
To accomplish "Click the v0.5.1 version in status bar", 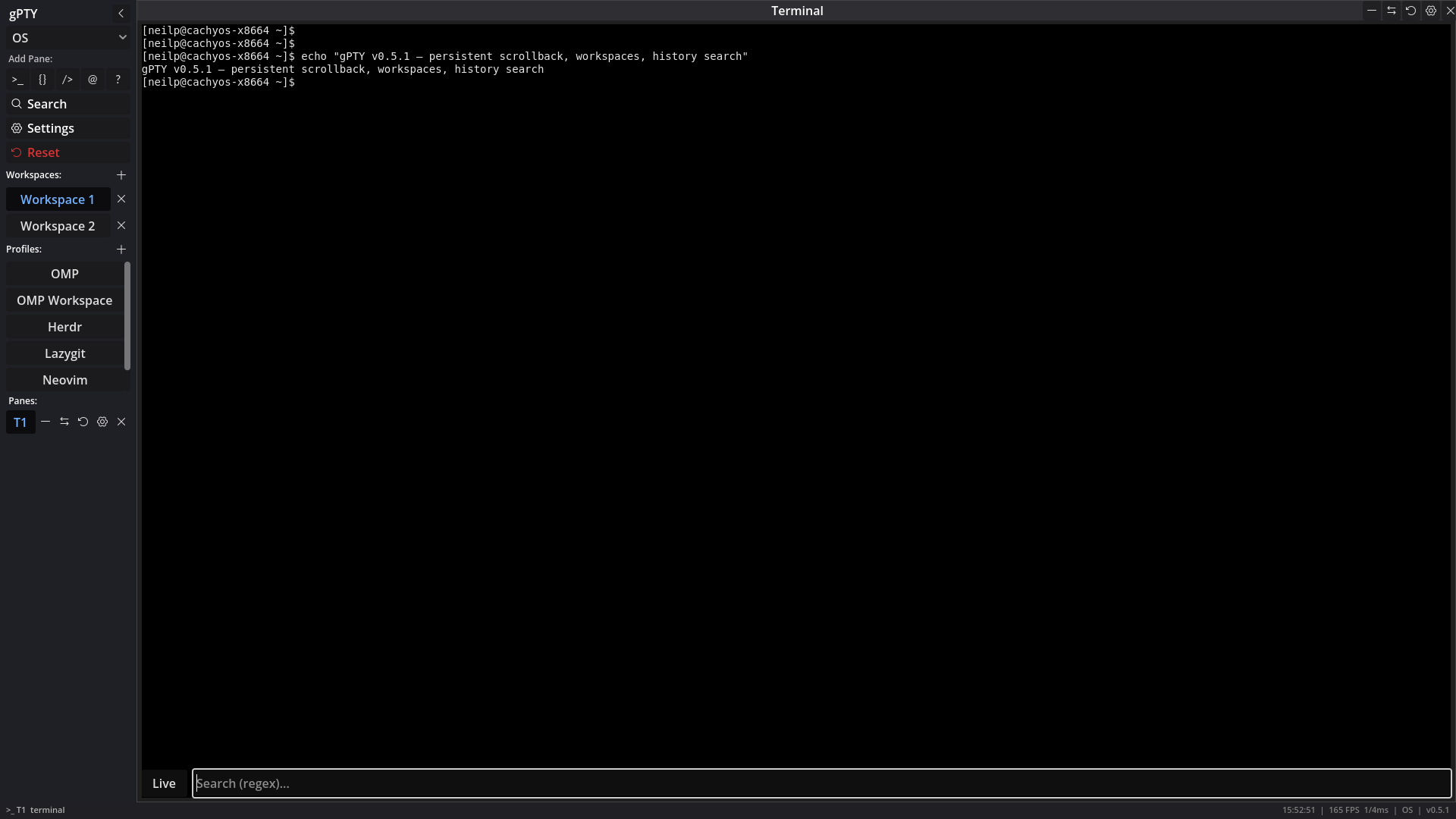I will click(x=1437, y=810).
